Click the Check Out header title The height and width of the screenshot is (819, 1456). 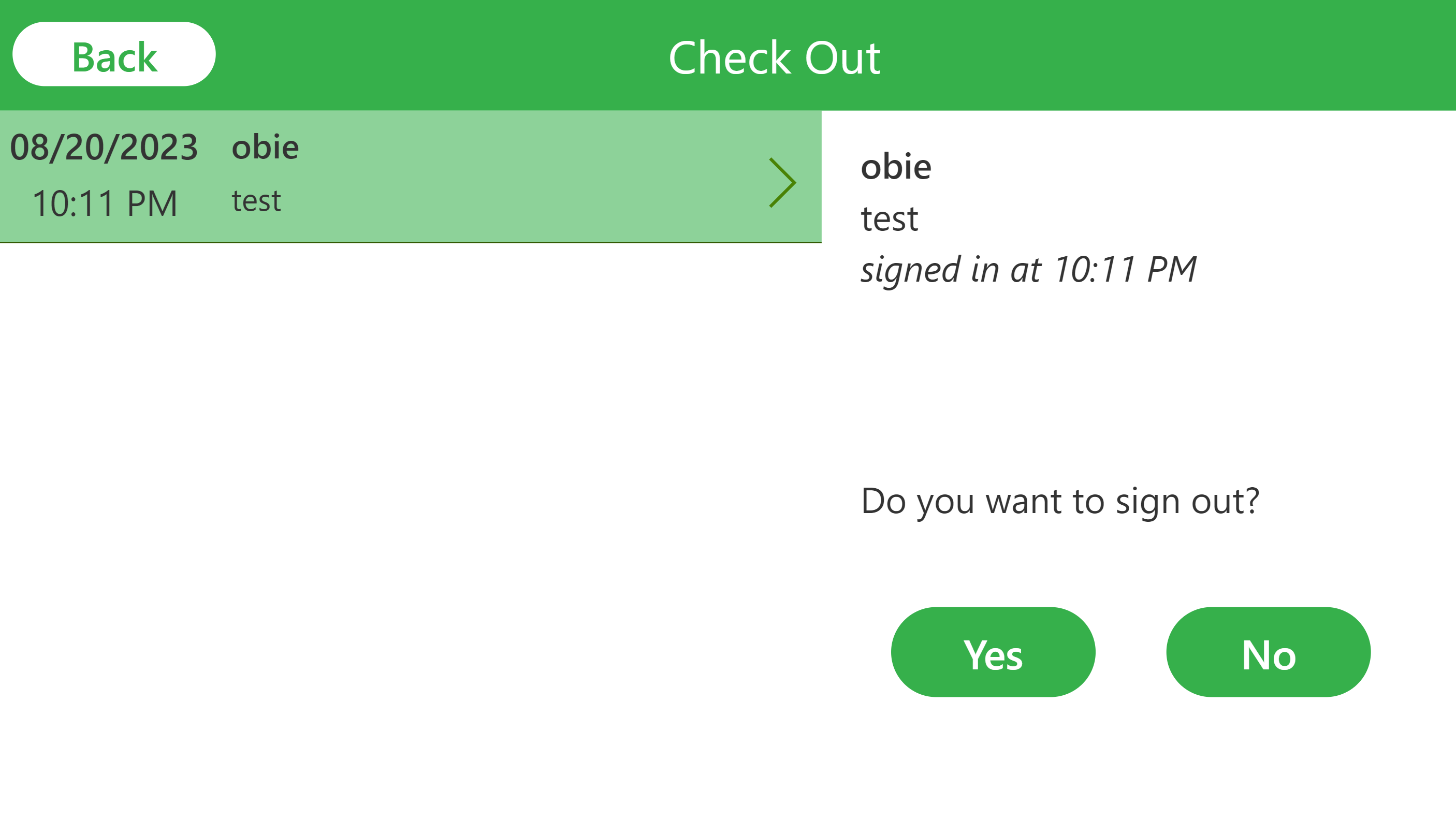(x=774, y=57)
